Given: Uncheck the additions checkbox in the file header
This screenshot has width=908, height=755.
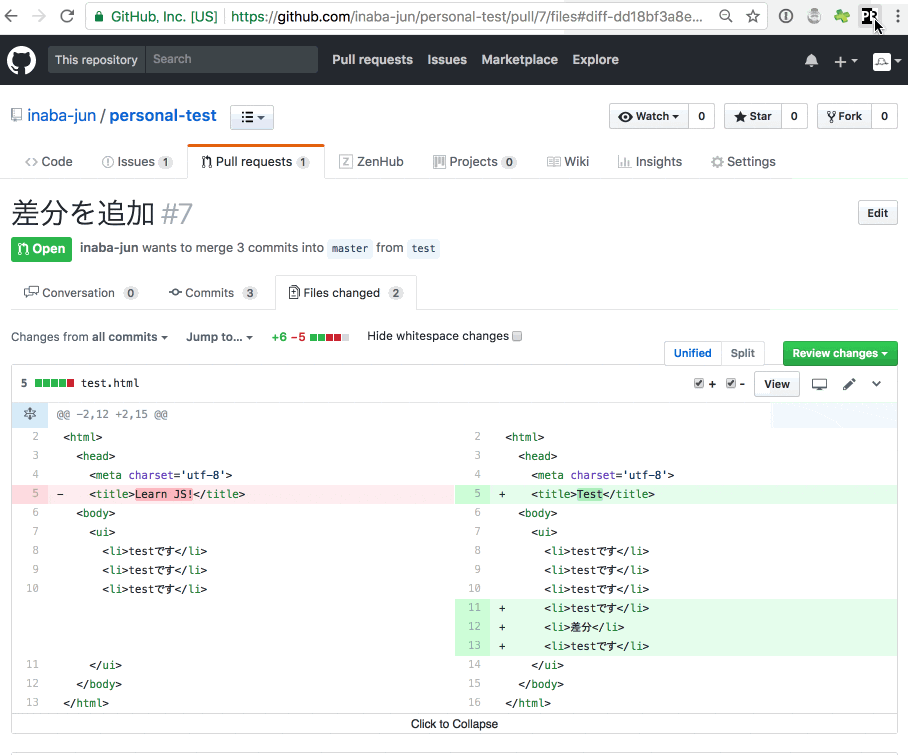Looking at the screenshot, I should 698,383.
